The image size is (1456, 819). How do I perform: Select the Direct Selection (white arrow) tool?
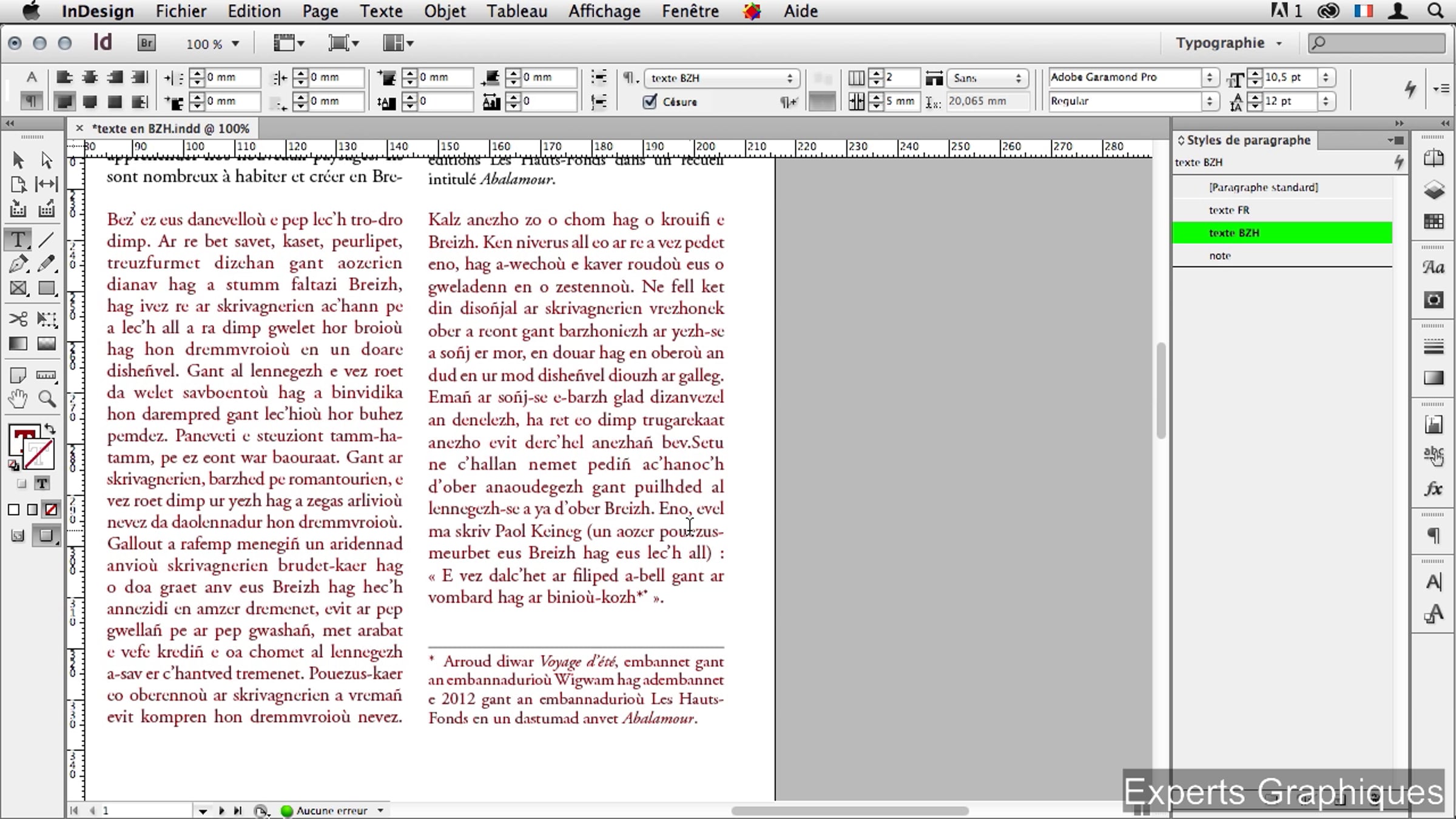click(x=47, y=160)
